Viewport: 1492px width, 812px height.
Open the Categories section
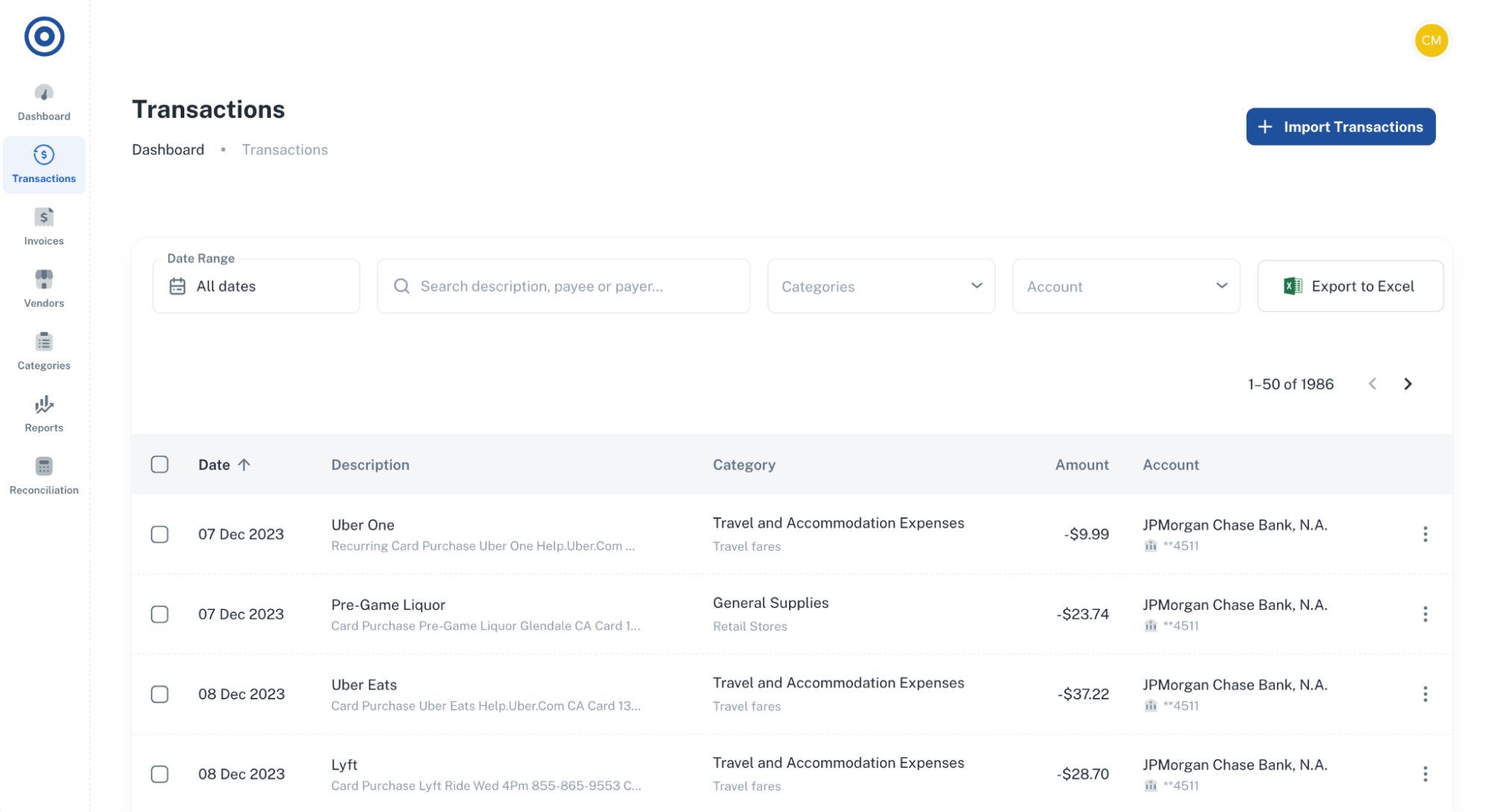[x=44, y=351]
